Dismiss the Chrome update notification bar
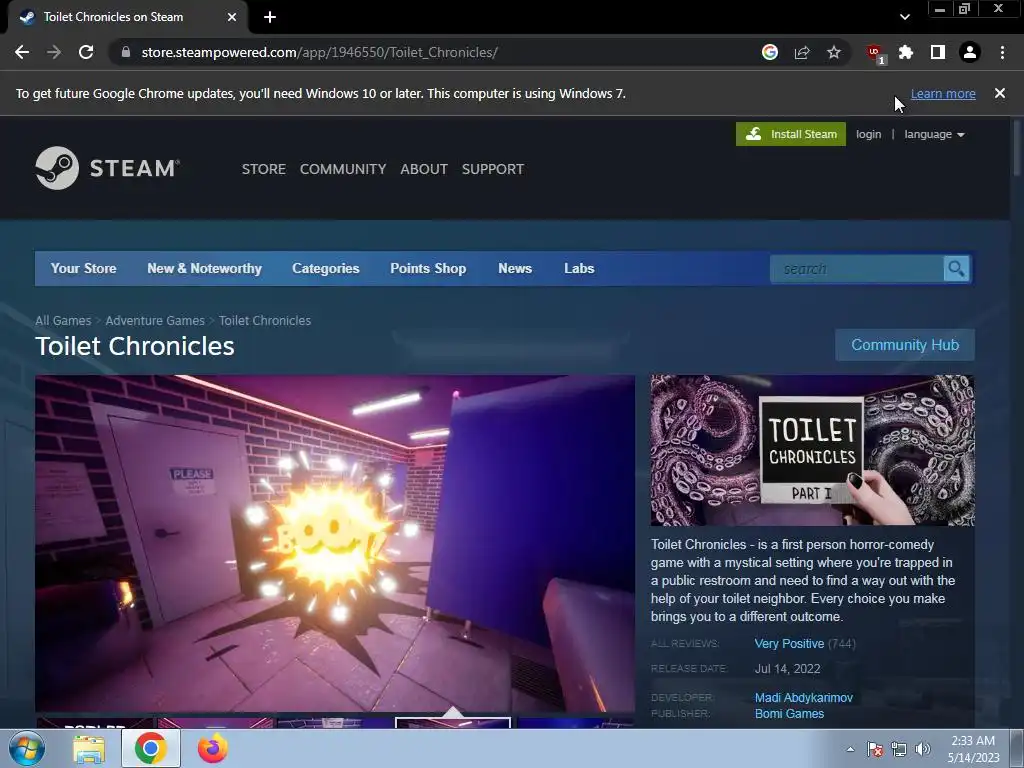The height and width of the screenshot is (768, 1024). pyautogui.click(x=1000, y=93)
